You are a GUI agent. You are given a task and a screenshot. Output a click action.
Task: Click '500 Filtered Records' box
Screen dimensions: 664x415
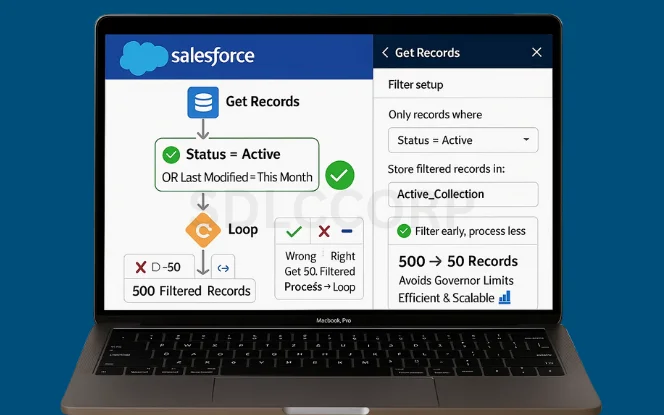pyautogui.click(x=190, y=291)
